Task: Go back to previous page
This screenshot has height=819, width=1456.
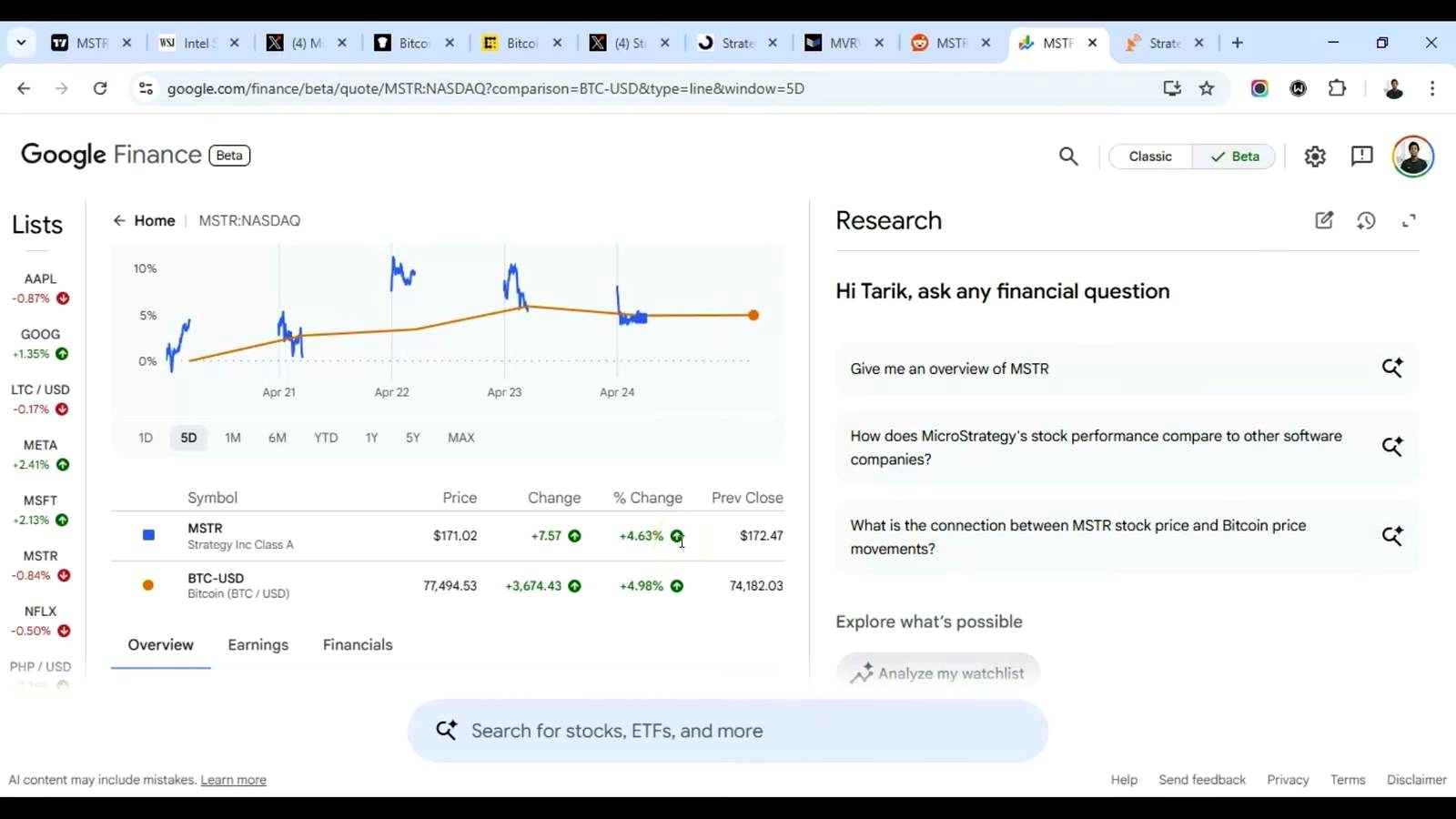Action: [x=24, y=88]
